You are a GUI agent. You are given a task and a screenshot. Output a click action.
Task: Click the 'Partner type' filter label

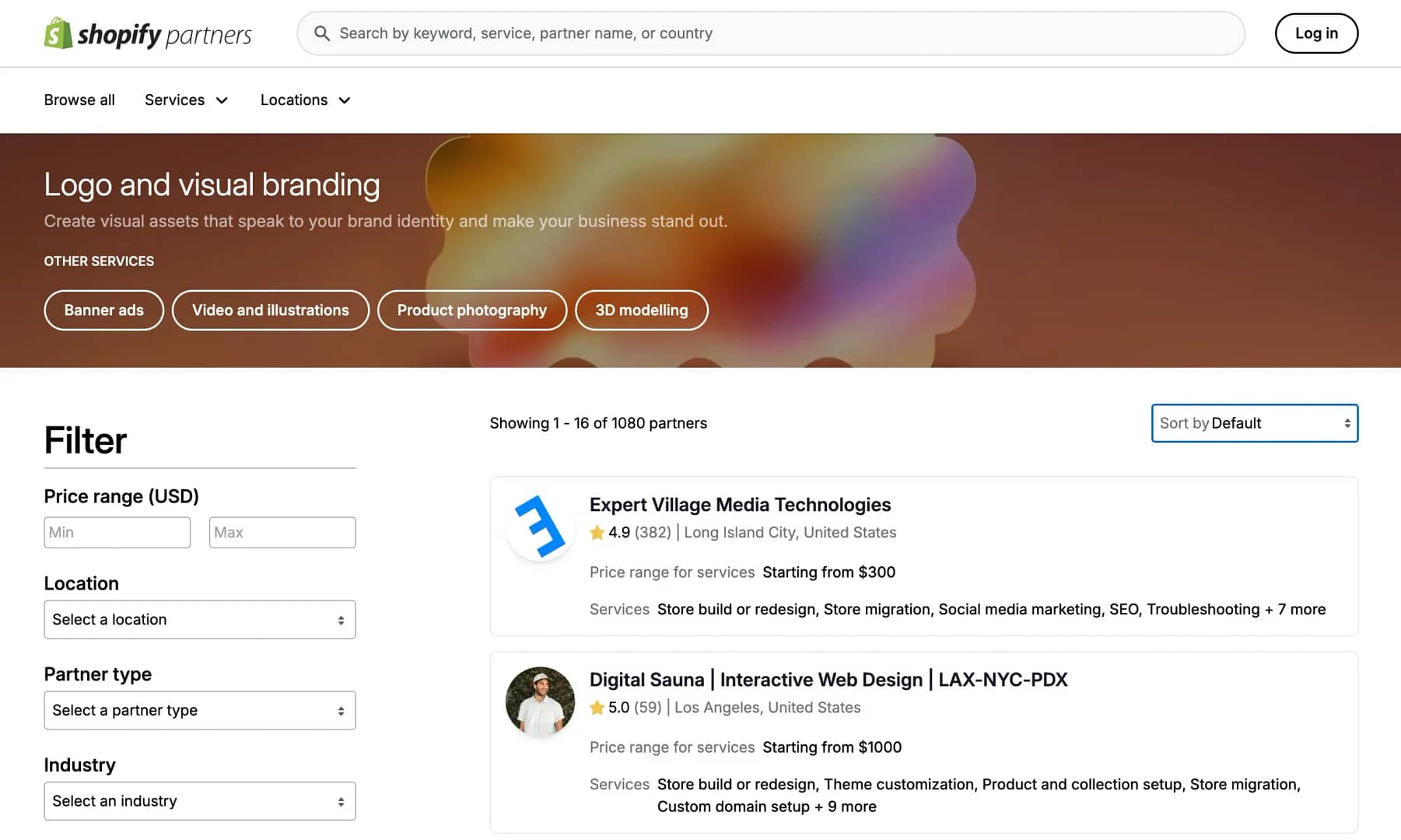click(x=98, y=674)
